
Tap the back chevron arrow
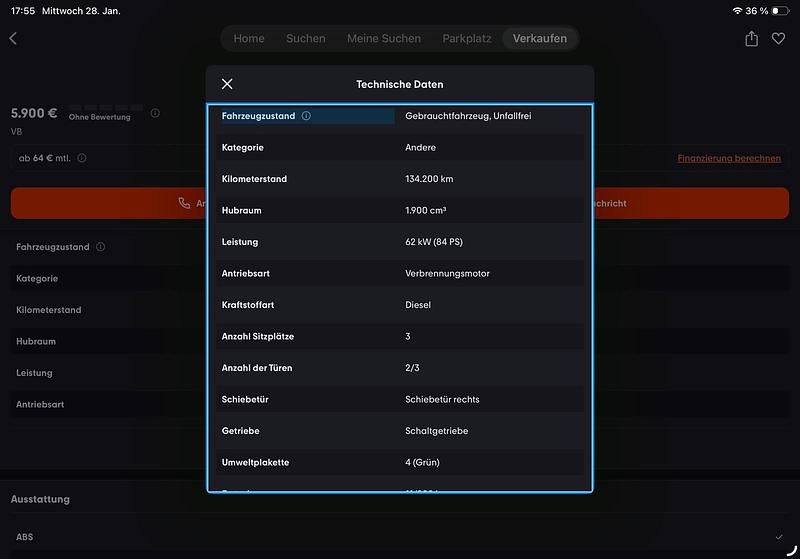[13, 39]
